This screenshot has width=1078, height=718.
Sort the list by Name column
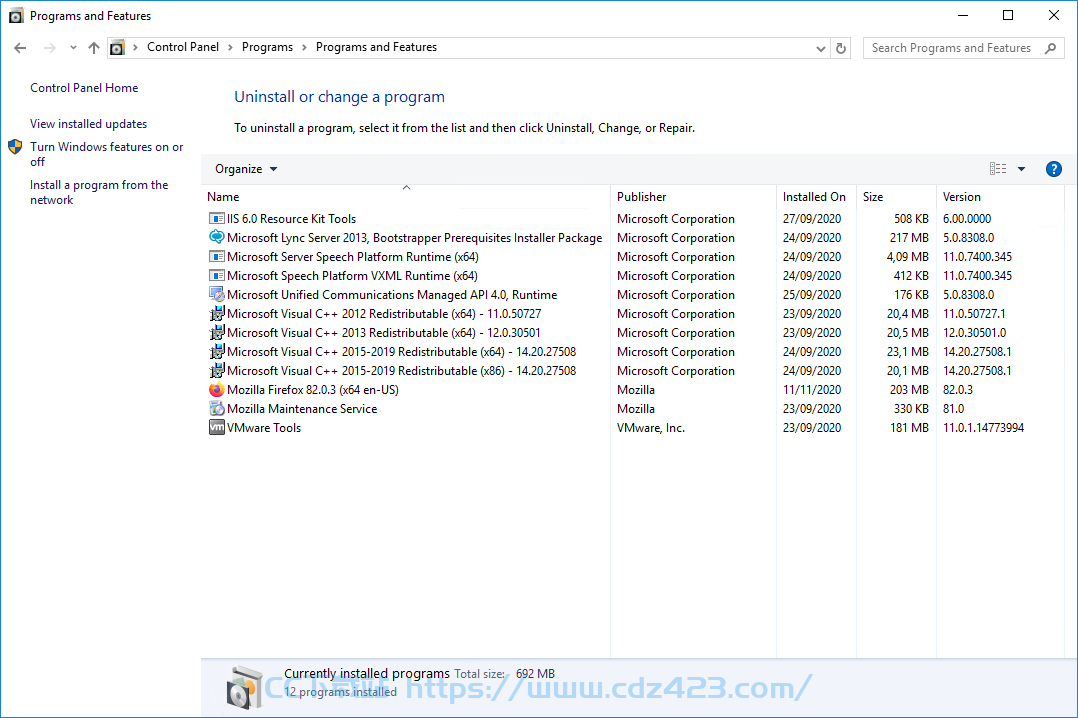click(x=406, y=197)
